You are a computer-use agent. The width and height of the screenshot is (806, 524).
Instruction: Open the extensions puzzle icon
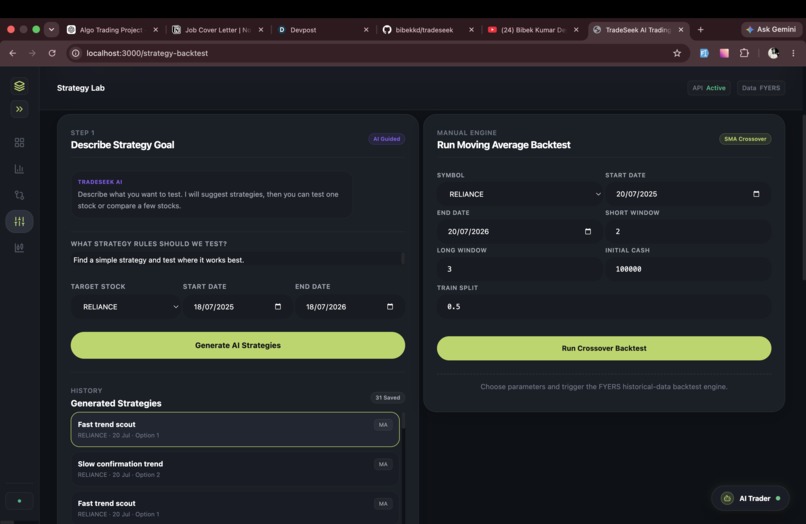click(744, 53)
